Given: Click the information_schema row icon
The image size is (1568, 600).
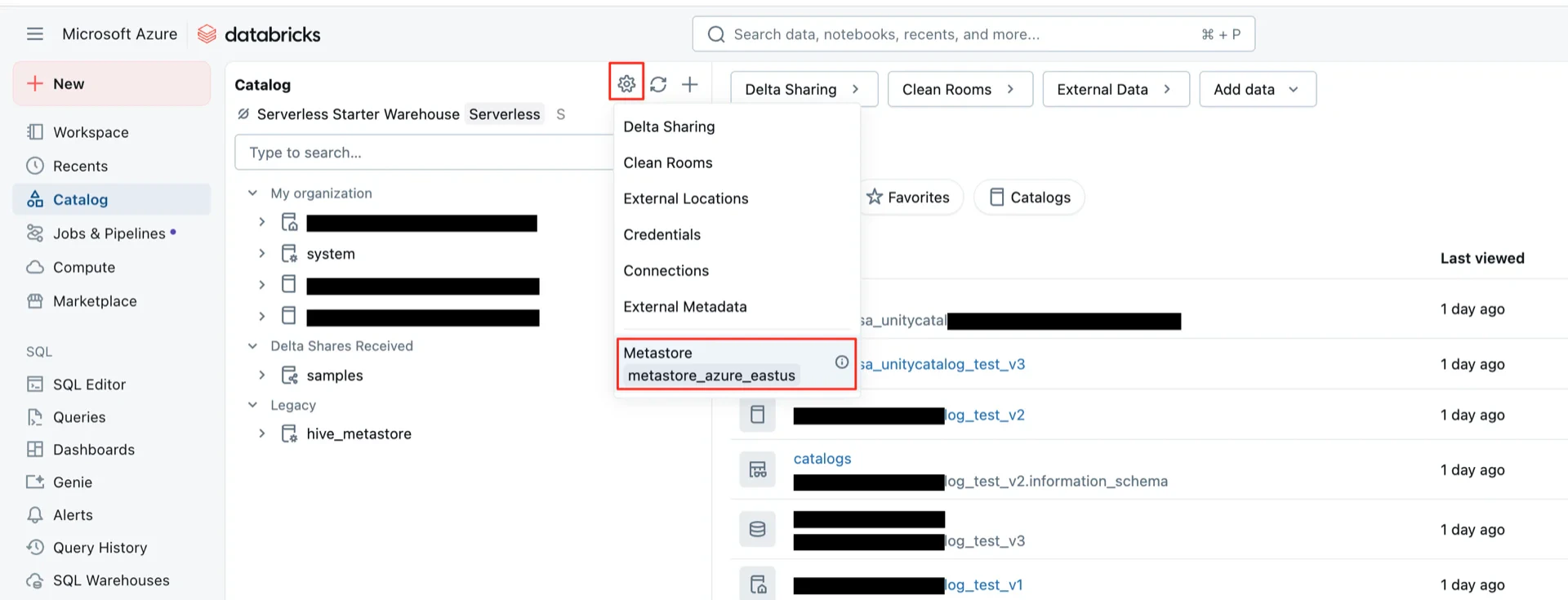Looking at the screenshot, I should click(758, 470).
